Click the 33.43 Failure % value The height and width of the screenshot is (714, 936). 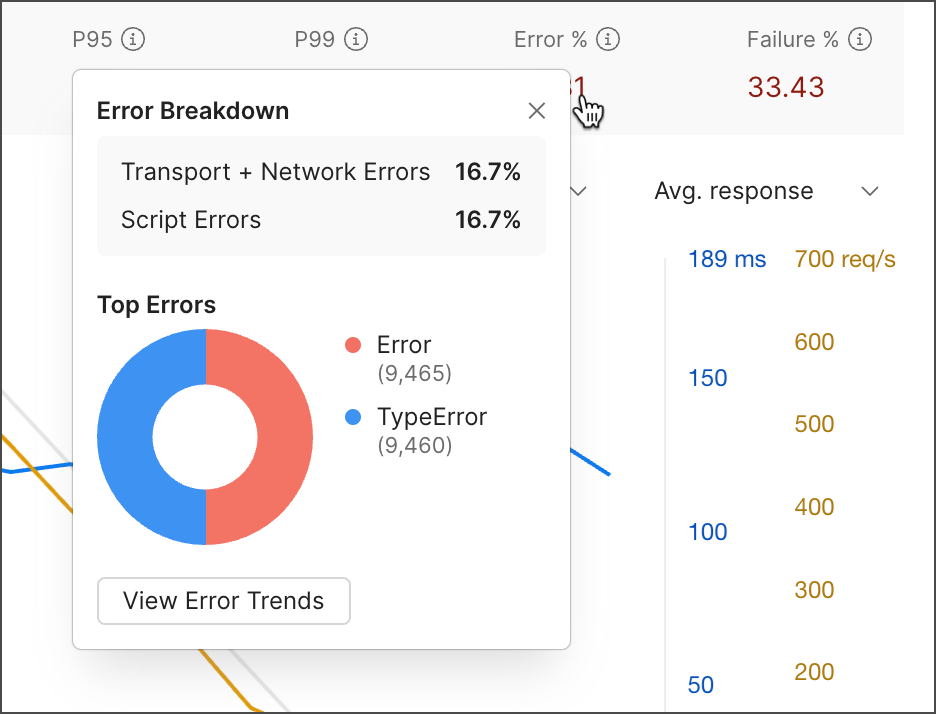coord(786,88)
